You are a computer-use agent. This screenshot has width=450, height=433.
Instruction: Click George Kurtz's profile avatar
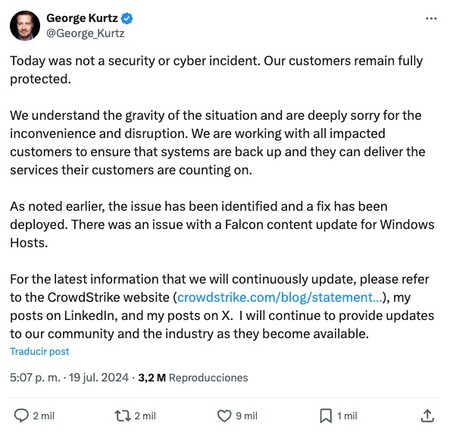(x=25, y=26)
